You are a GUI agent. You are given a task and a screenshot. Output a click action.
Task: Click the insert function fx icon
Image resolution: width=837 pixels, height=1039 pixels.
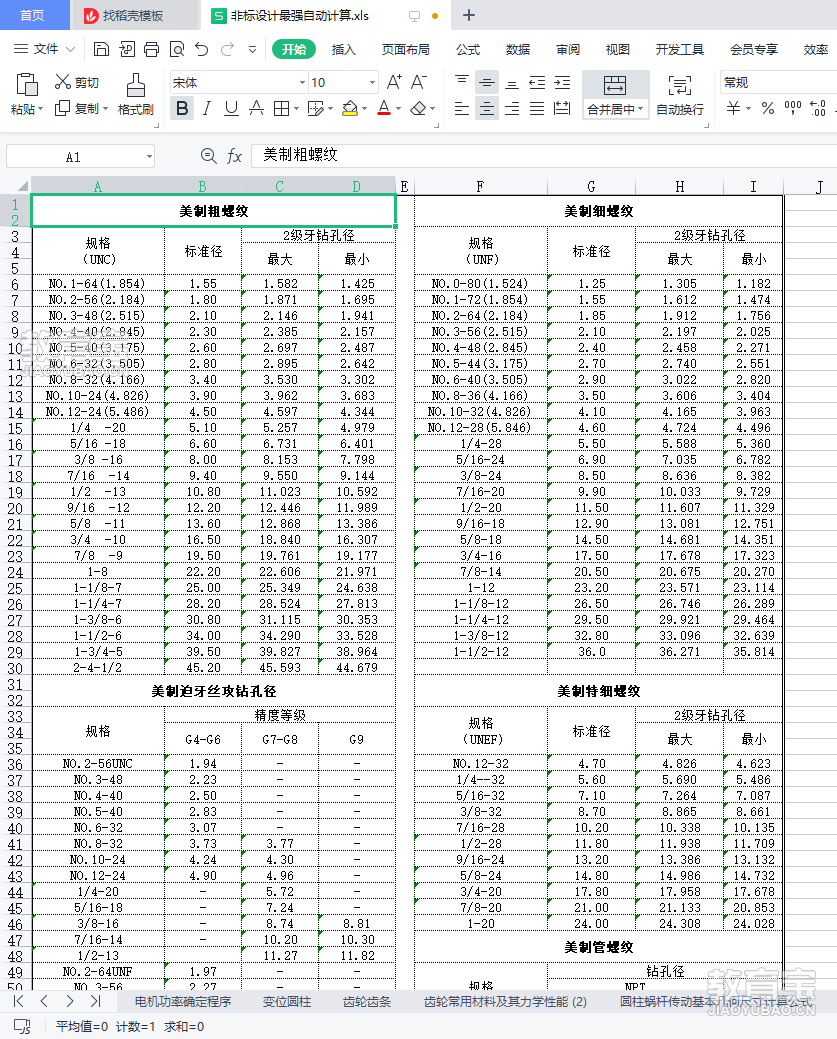pos(234,156)
